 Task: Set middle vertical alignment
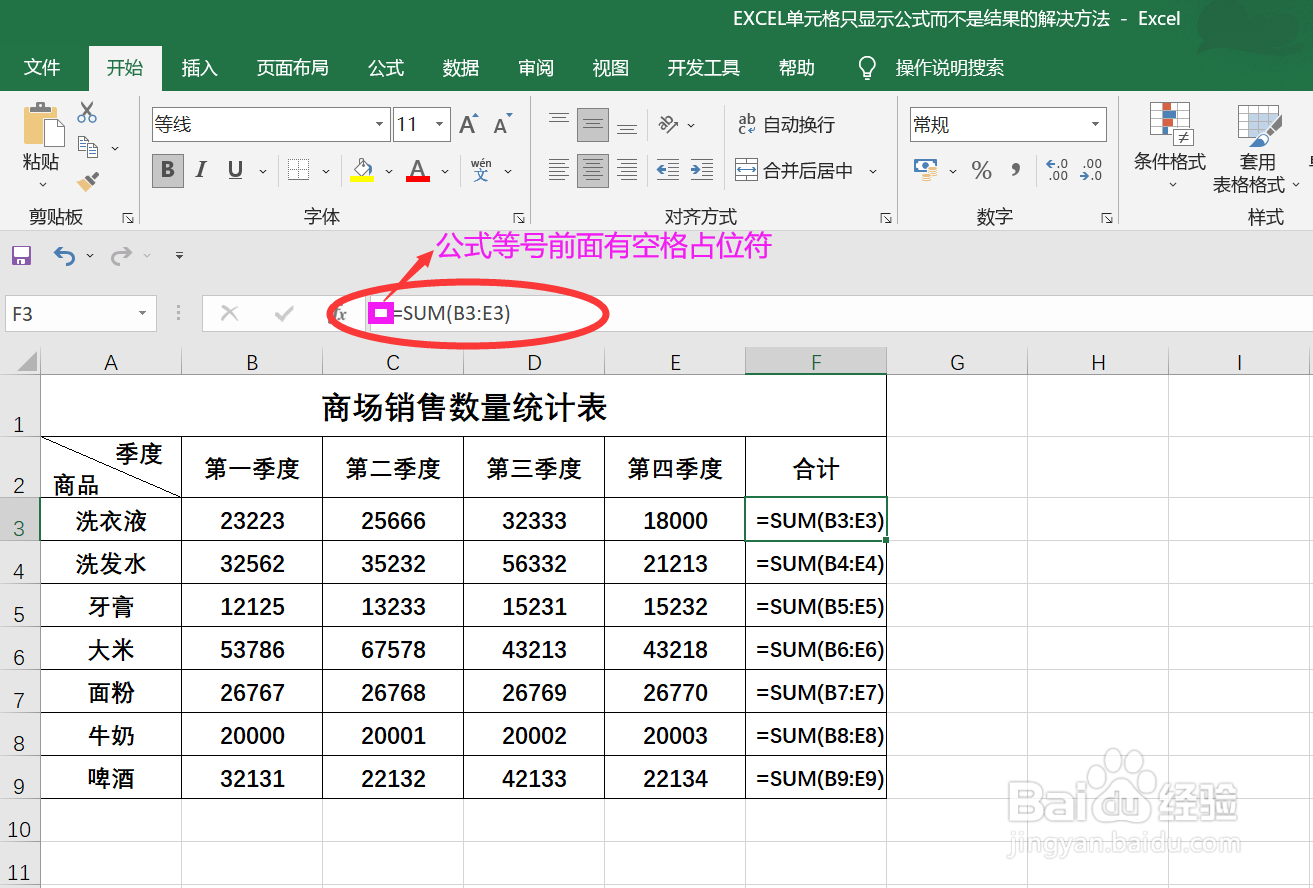coord(593,125)
